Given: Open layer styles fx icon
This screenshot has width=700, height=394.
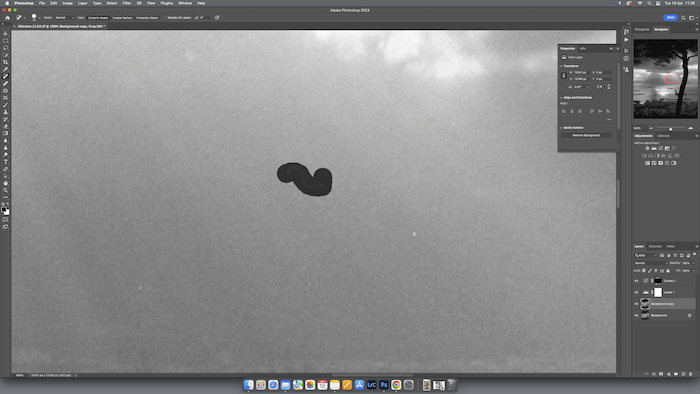Looking at the screenshot, I should click(x=654, y=374).
